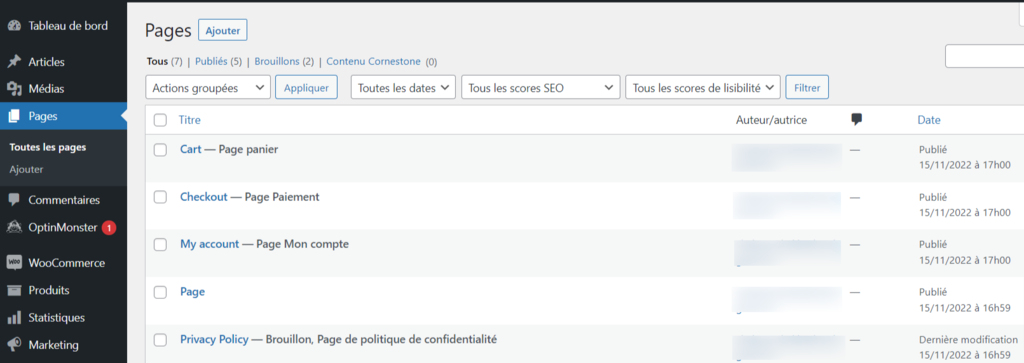Click the Articles pushpin icon
This screenshot has height=363, width=1024.
click(14, 62)
